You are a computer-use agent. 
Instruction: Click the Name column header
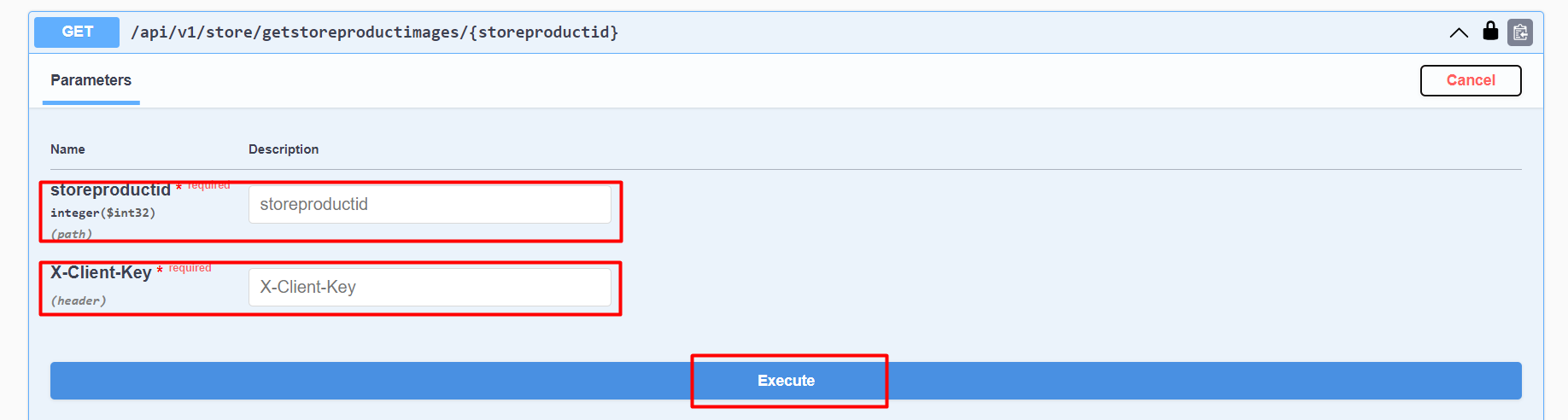(x=67, y=149)
